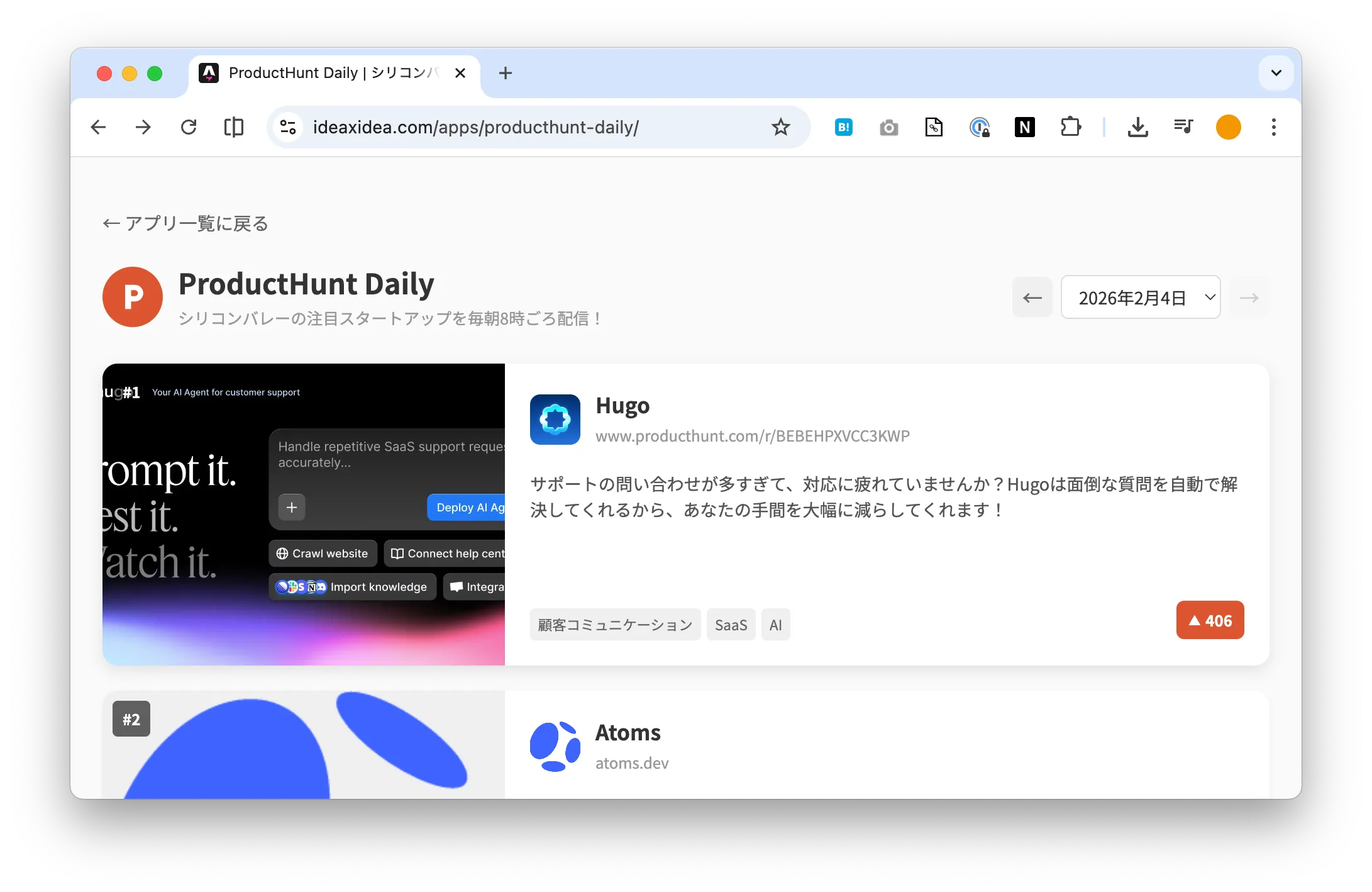Open the Chrome three-dot menu
The height and width of the screenshot is (892, 1372).
pos(1273,127)
